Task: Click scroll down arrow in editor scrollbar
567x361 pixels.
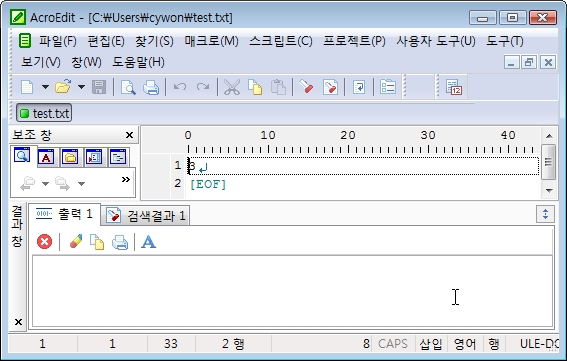Action: pyautogui.click(x=549, y=191)
